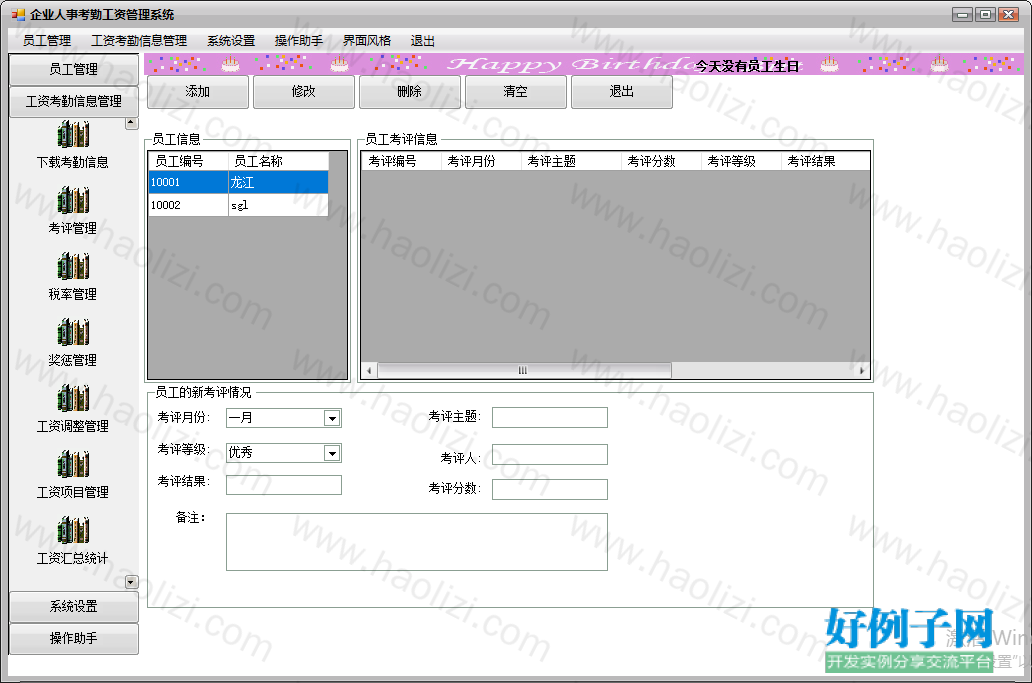This screenshot has height=683, width=1032.
Task: Open the 工资调整管理 sidebar icon
Action: point(73,398)
